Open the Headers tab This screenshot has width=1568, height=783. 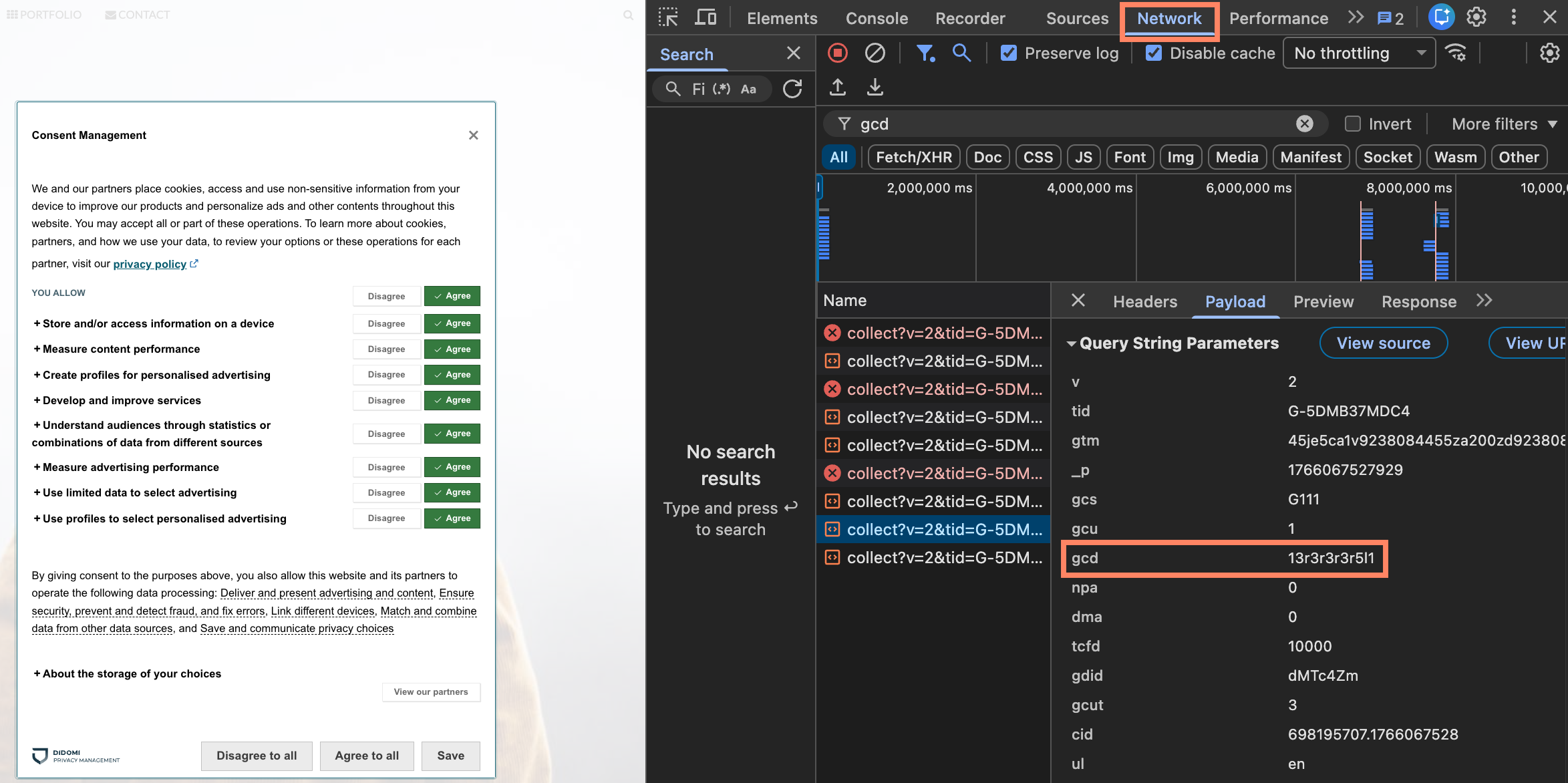[1144, 301]
